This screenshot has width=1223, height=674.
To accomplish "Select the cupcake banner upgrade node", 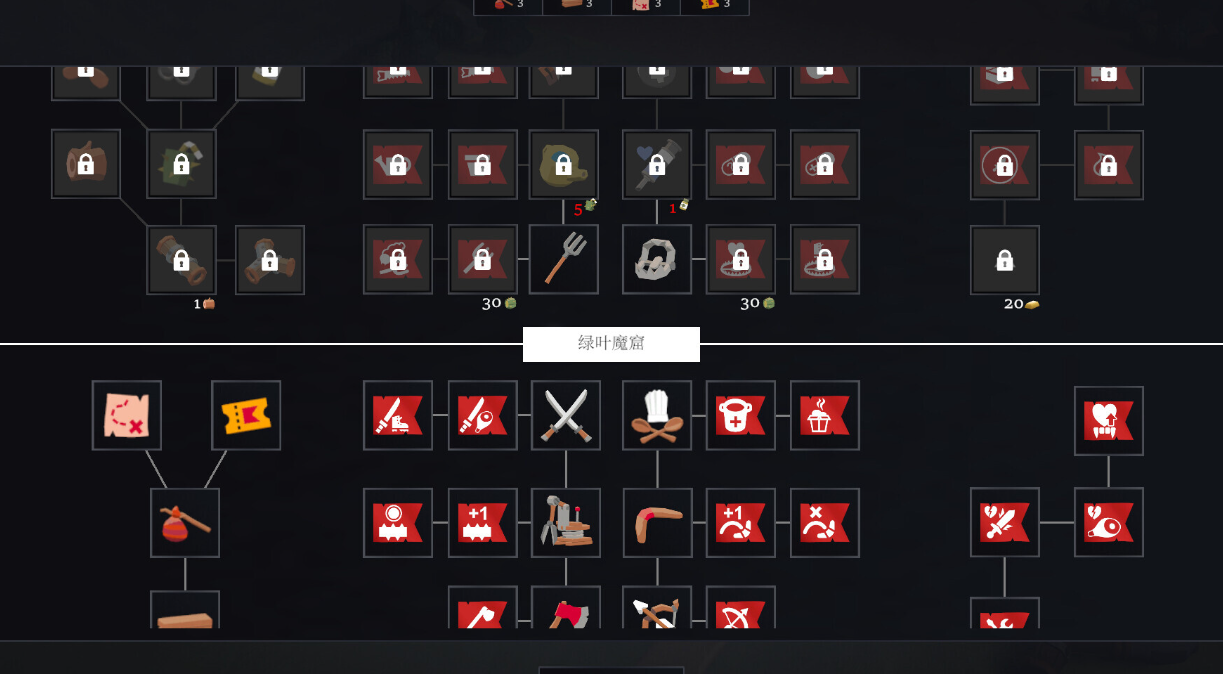I will coord(825,415).
